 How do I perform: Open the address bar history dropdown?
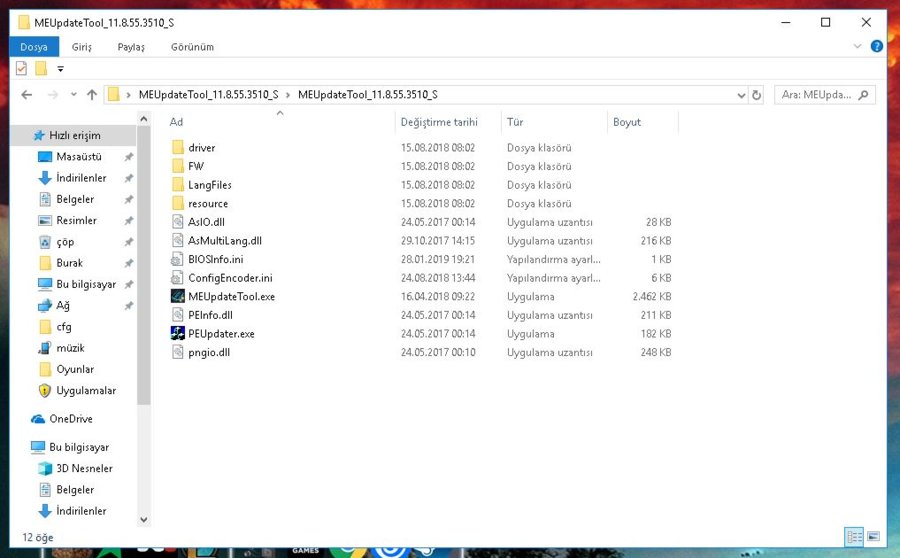(741, 95)
